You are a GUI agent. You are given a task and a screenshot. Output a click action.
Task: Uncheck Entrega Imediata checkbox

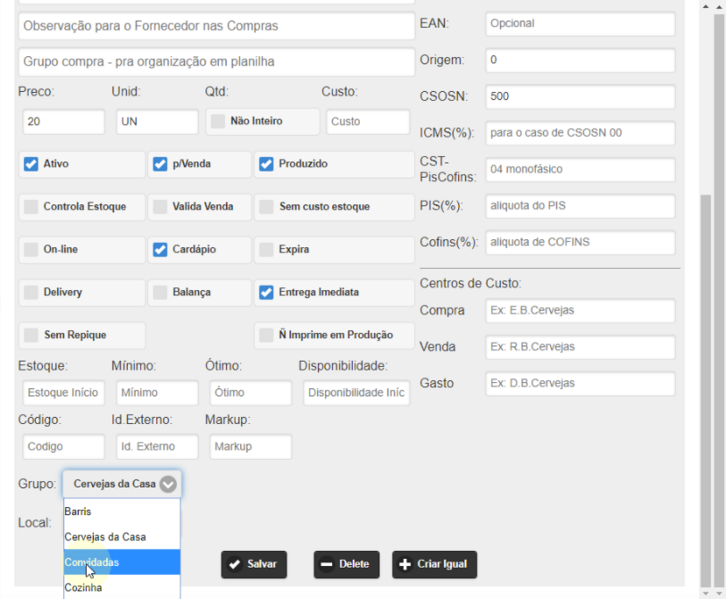pos(266,292)
